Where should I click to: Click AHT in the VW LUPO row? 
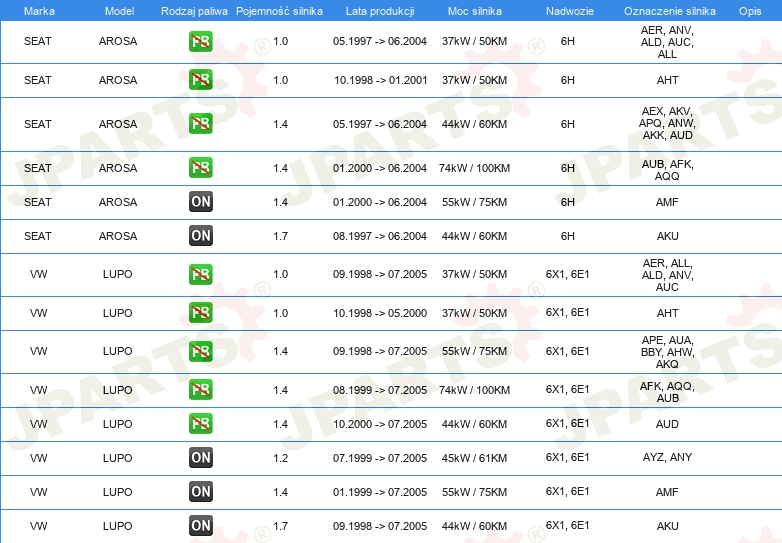667,313
